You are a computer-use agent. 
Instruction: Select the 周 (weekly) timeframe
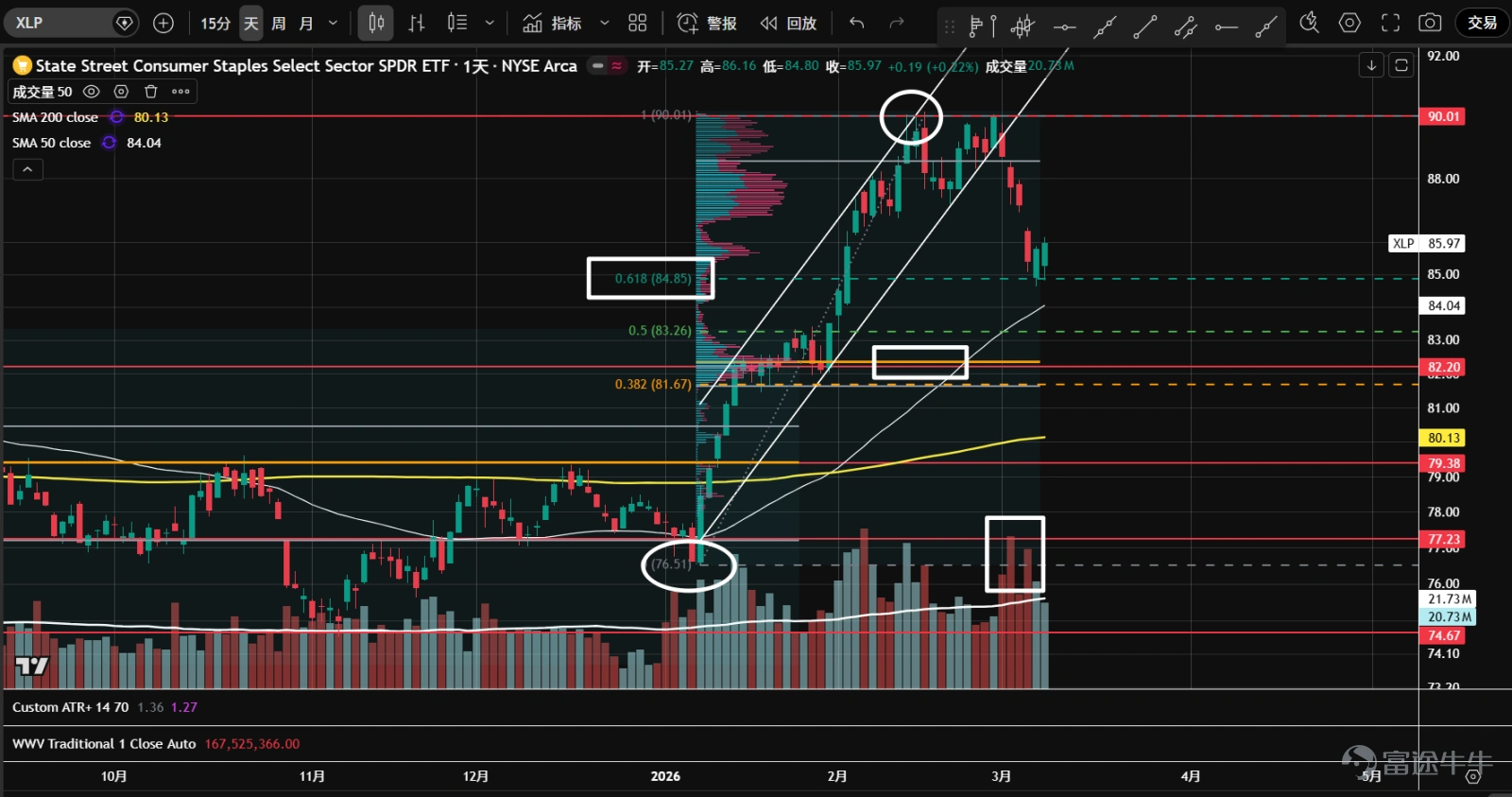pyautogui.click(x=279, y=23)
